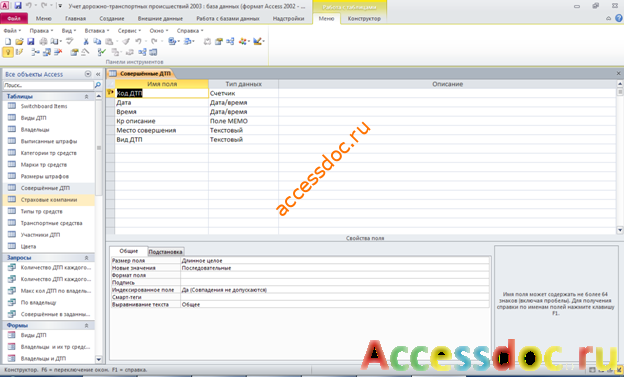The width and height of the screenshot is (624, 377).
Task: Toggle the Primary Key icon
Action: tap(8, 52)
